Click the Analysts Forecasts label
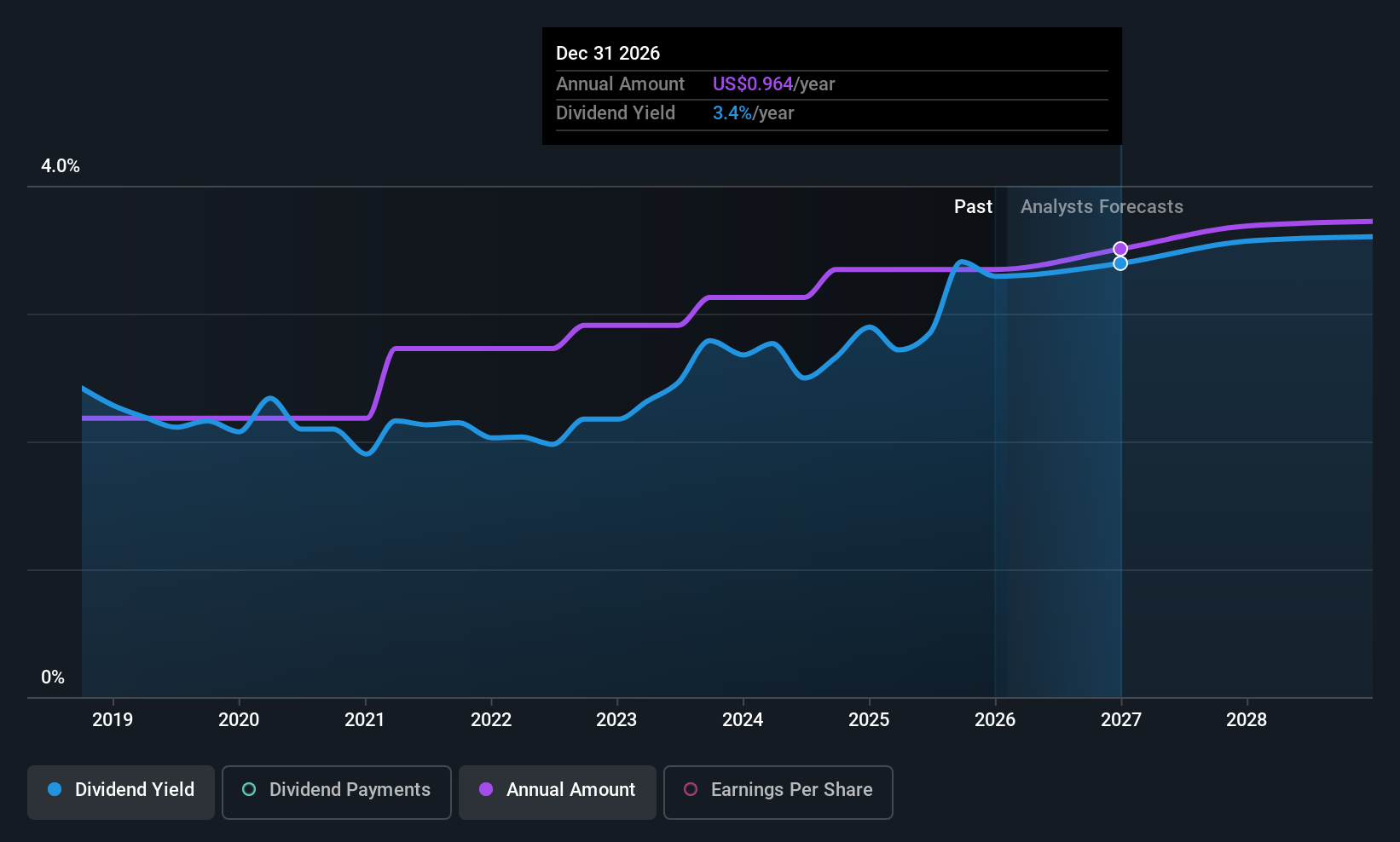The height and width of the screenshot is (842, 1400). (x=1102, y=207)
